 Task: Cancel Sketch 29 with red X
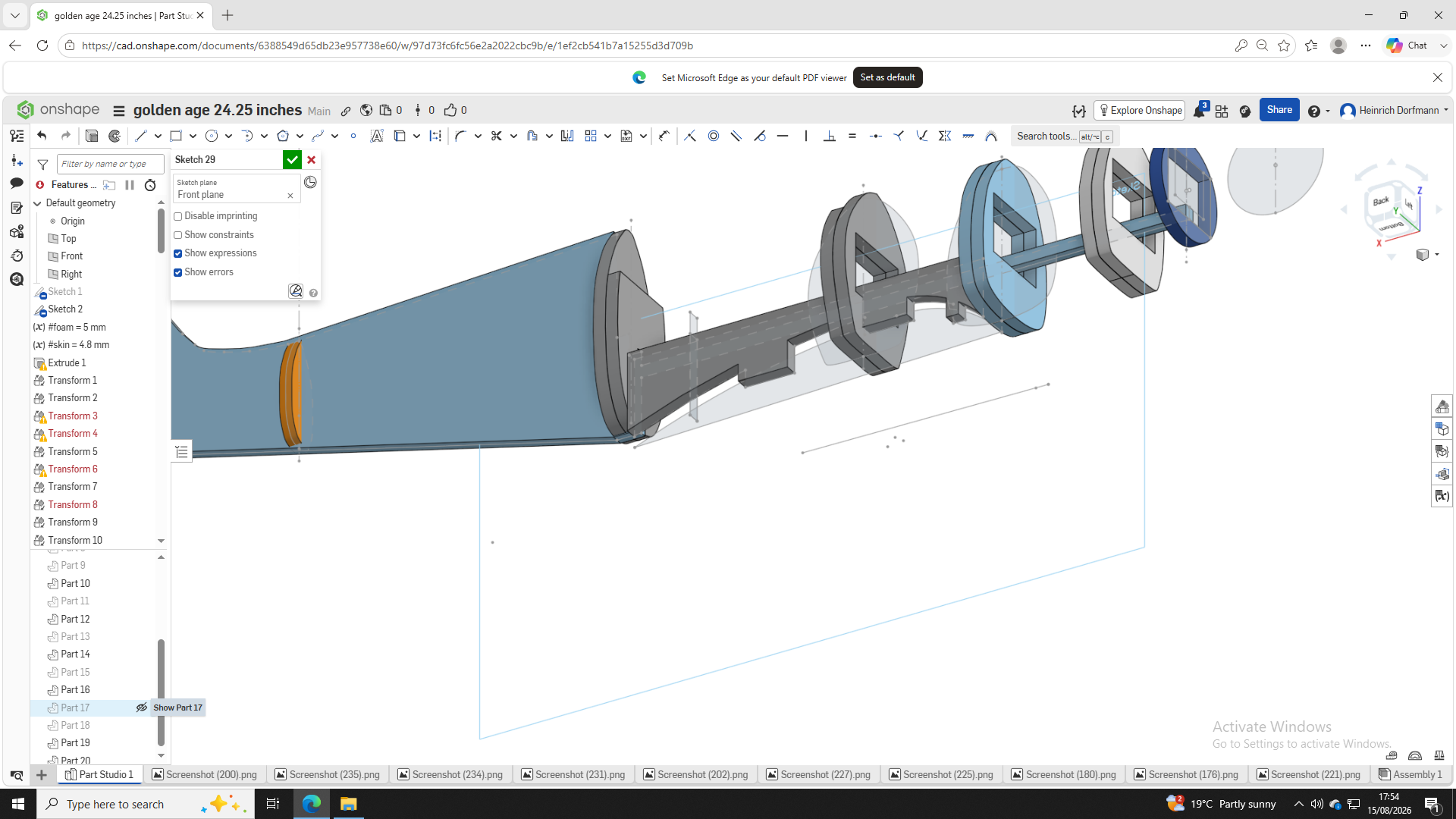point(311,160)
